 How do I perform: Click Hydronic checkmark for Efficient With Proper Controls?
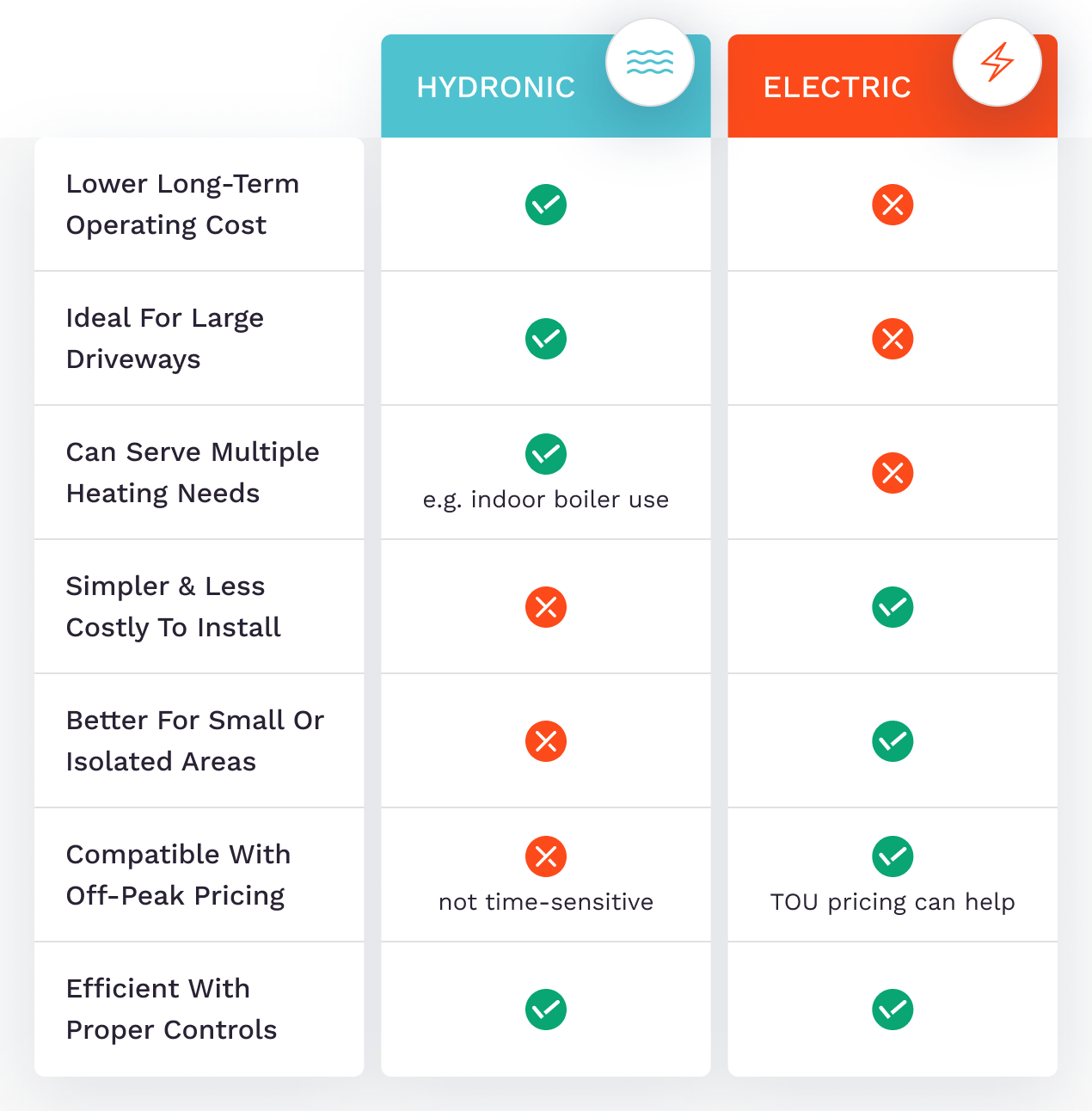tap(546, 1010)
